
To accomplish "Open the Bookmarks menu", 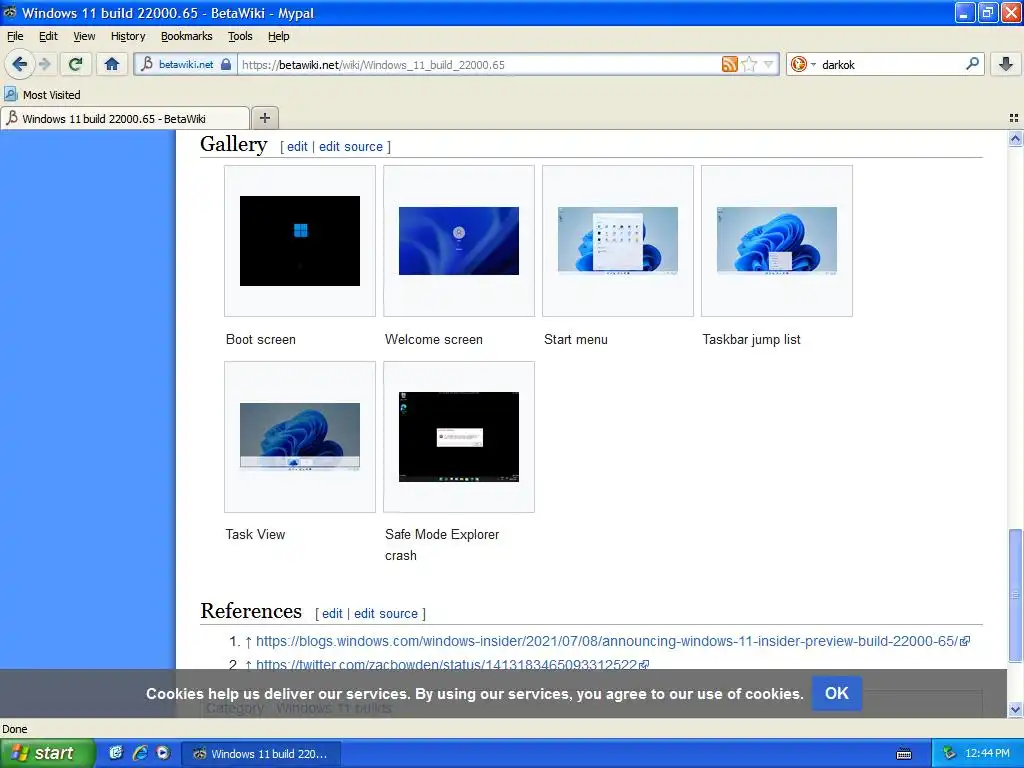I will tap(186, 36).
